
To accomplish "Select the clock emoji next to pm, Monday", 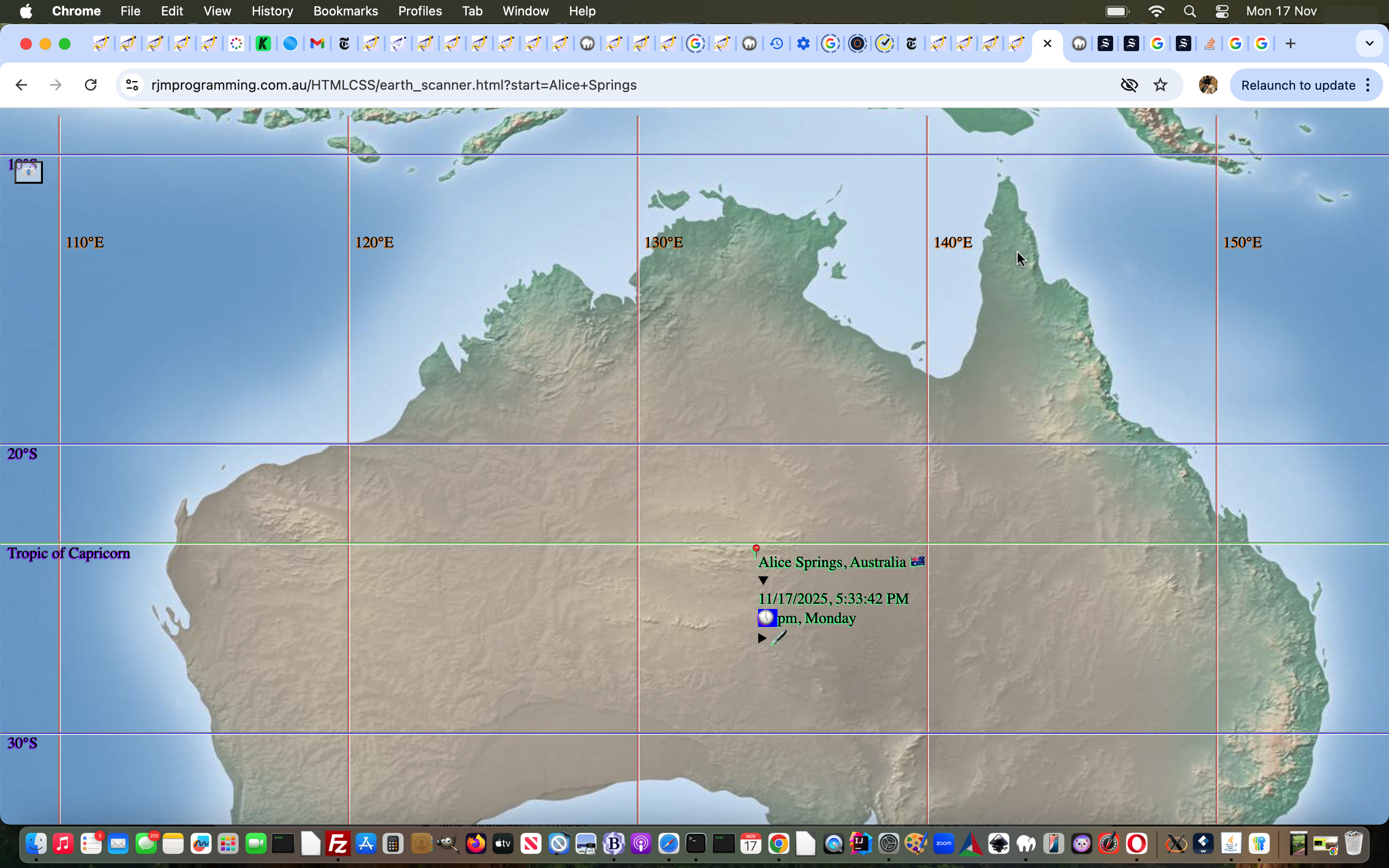I will (767, 618).
